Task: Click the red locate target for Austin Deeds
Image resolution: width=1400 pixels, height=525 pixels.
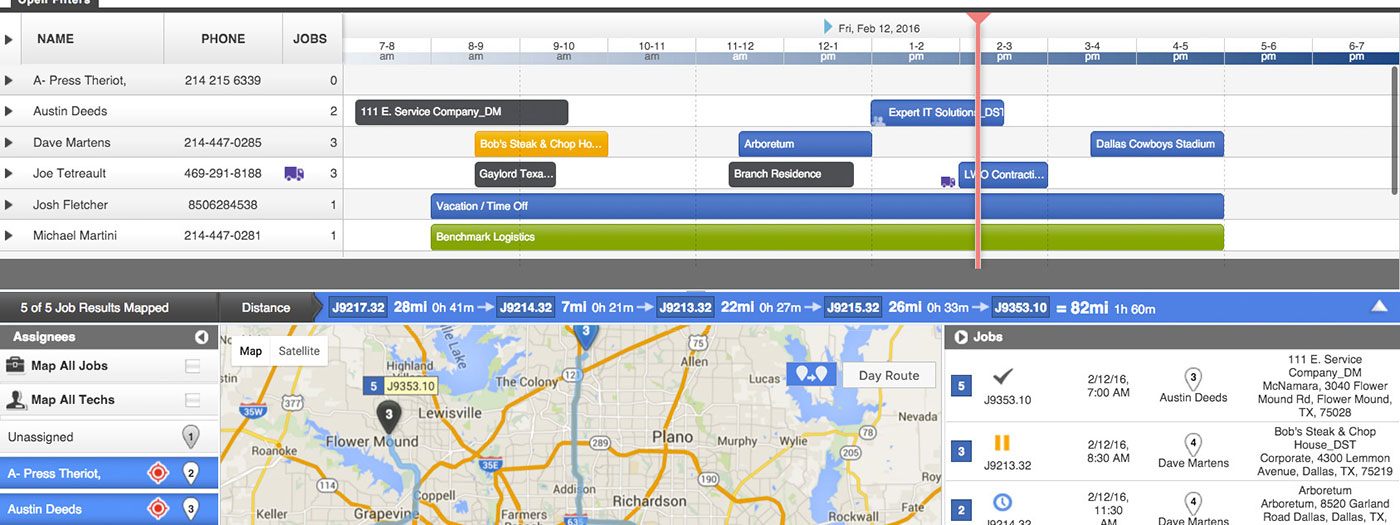Action: [157, 509]
